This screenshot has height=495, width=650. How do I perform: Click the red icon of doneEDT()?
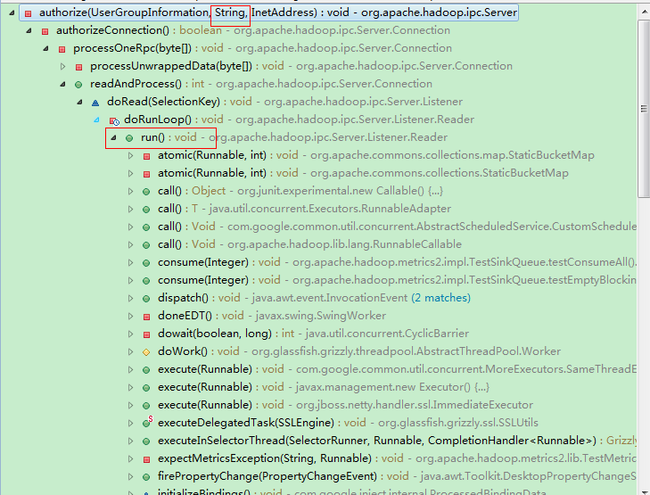pos(146,317)
